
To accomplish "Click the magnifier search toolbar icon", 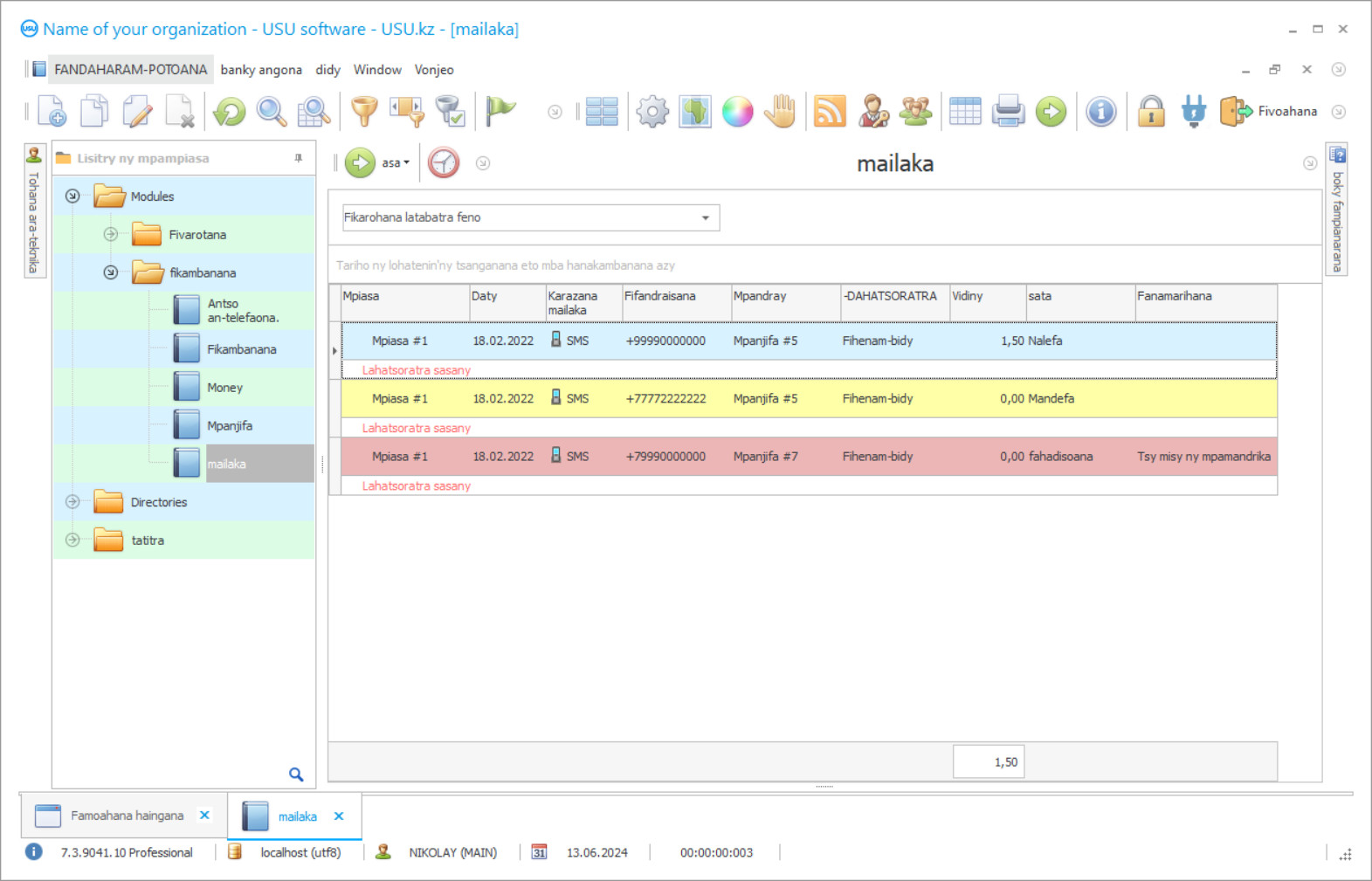I will 272,112.
